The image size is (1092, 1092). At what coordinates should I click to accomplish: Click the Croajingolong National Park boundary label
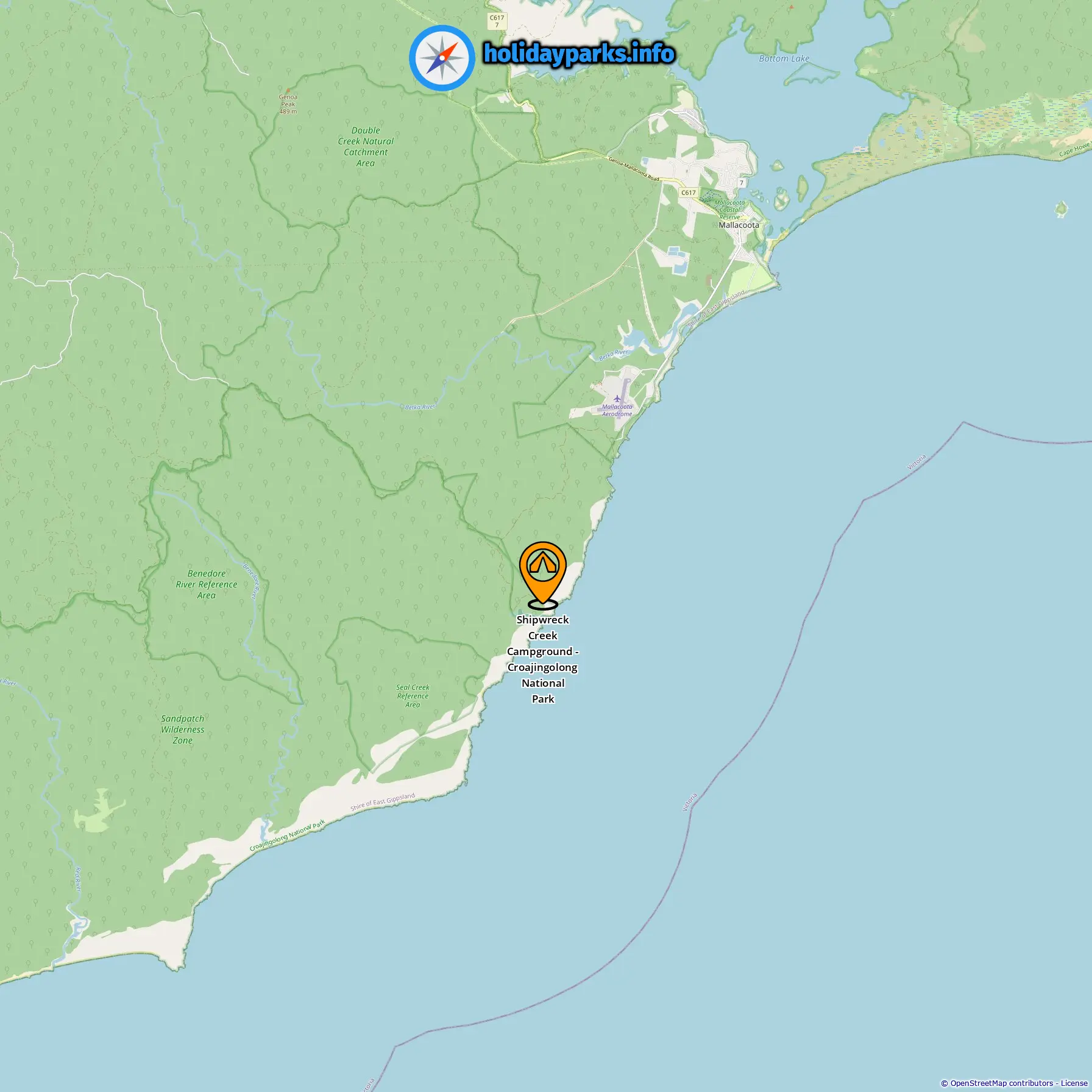[x=288, y=836]
